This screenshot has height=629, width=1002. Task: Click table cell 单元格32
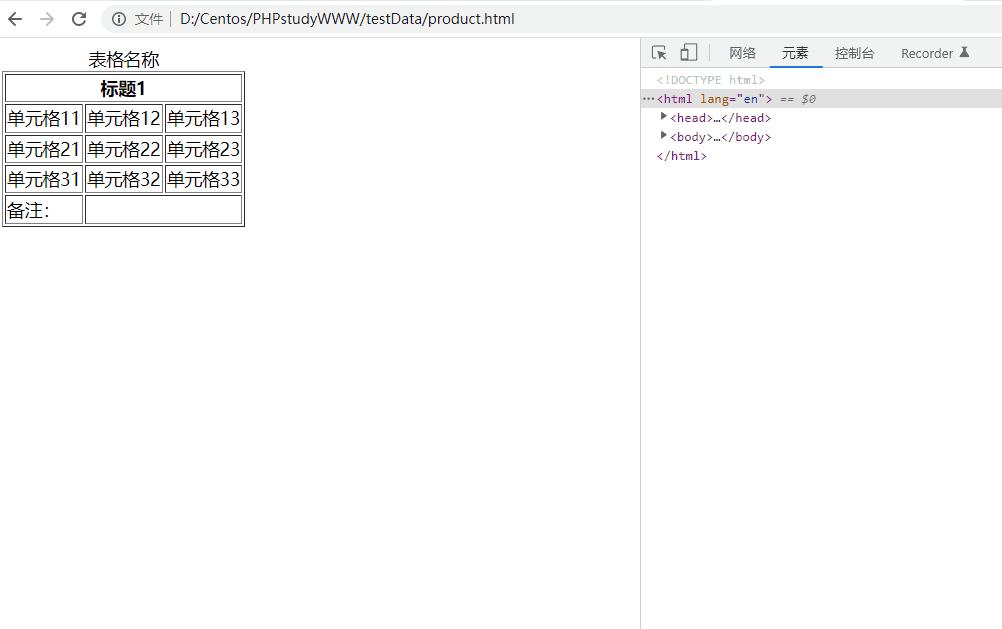[x=124, y=179]
